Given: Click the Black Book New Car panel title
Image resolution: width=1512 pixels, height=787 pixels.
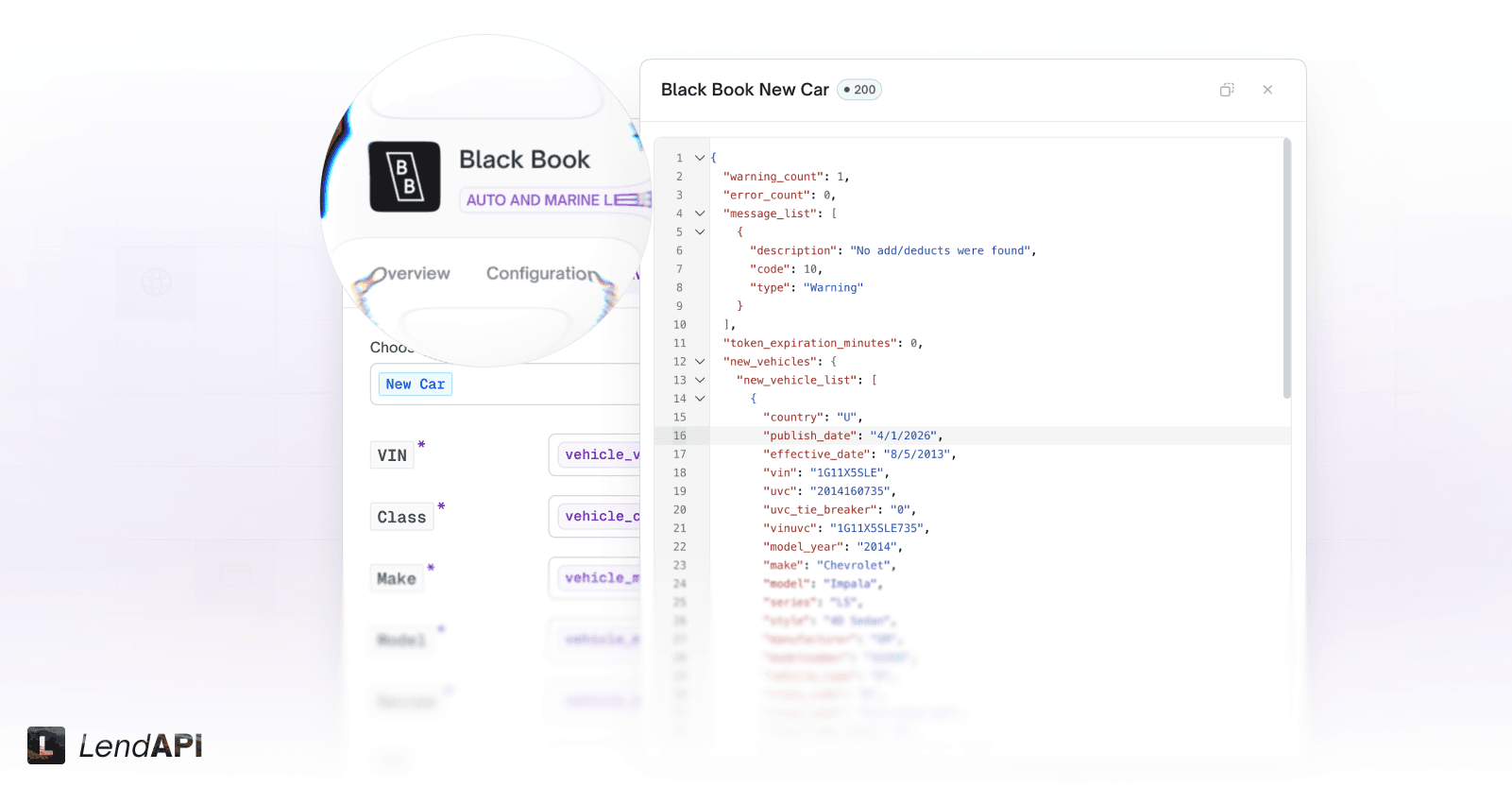Looking at the screenshot, I should (745, 90).
